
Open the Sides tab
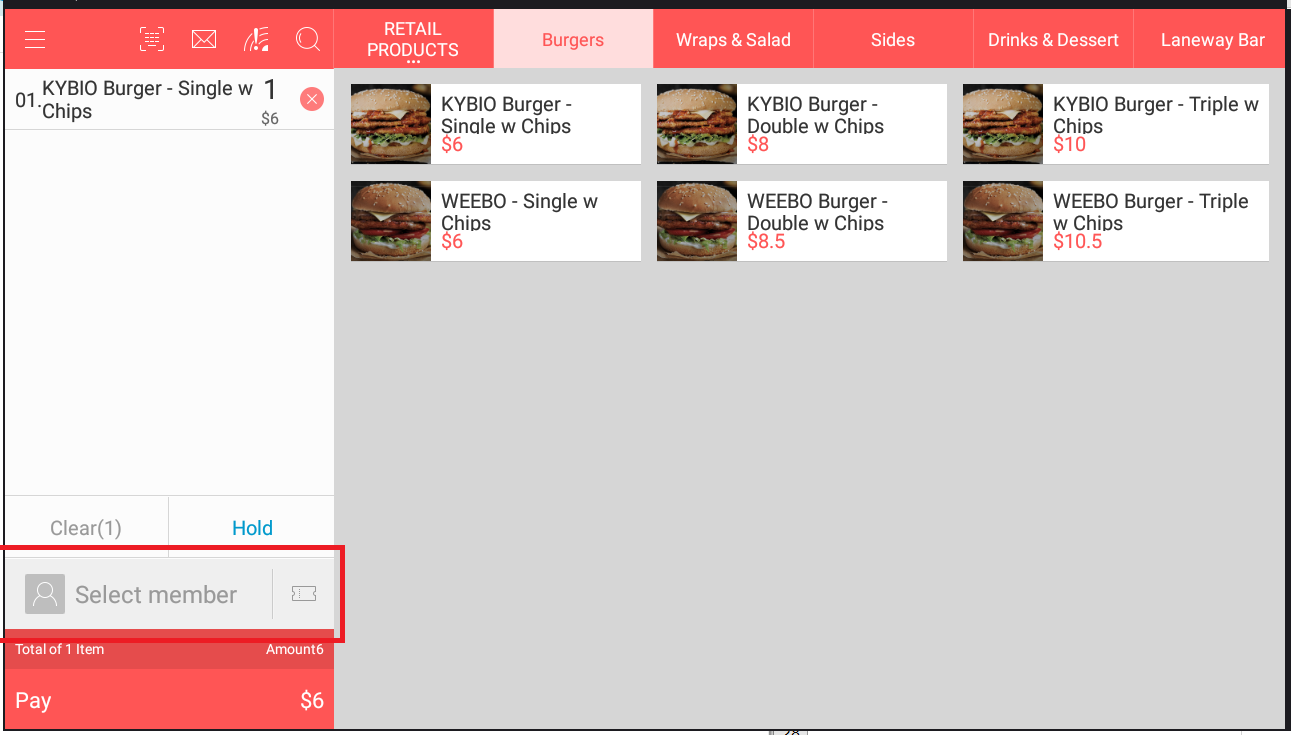click(893, 40)
